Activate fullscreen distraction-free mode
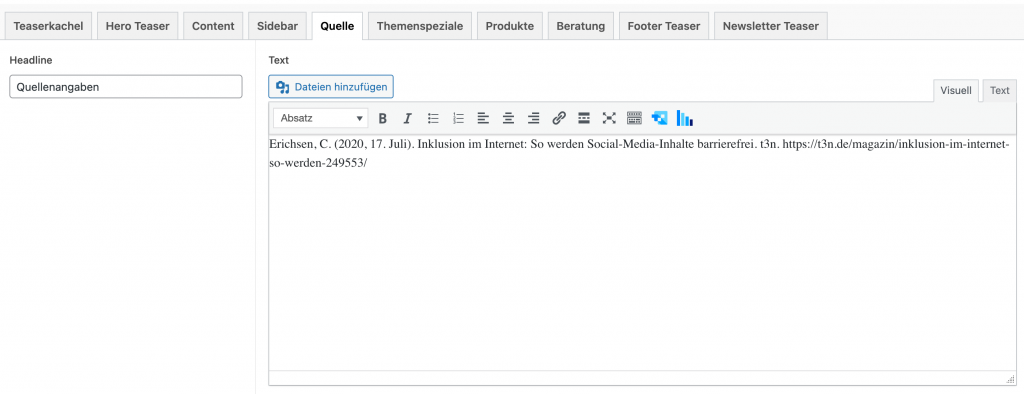The width and height of the screenshot is (1024, 394). (609, 118)
